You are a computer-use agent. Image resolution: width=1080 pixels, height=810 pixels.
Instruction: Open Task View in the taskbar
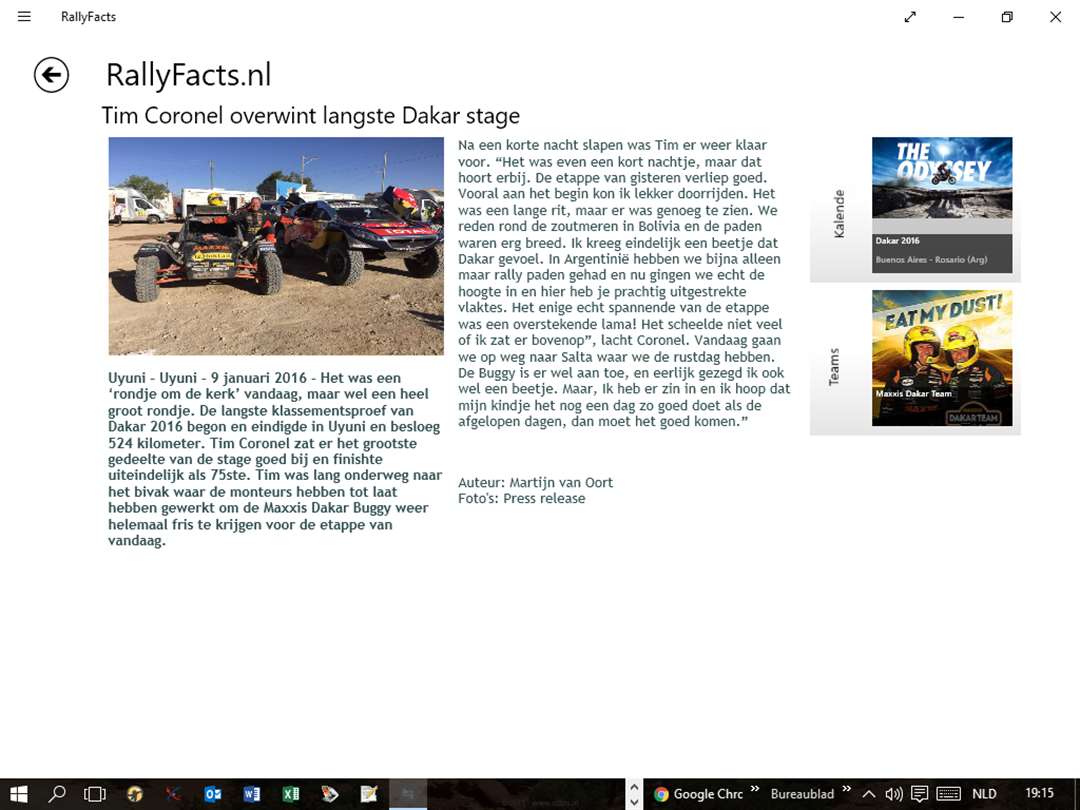point(94,794)
